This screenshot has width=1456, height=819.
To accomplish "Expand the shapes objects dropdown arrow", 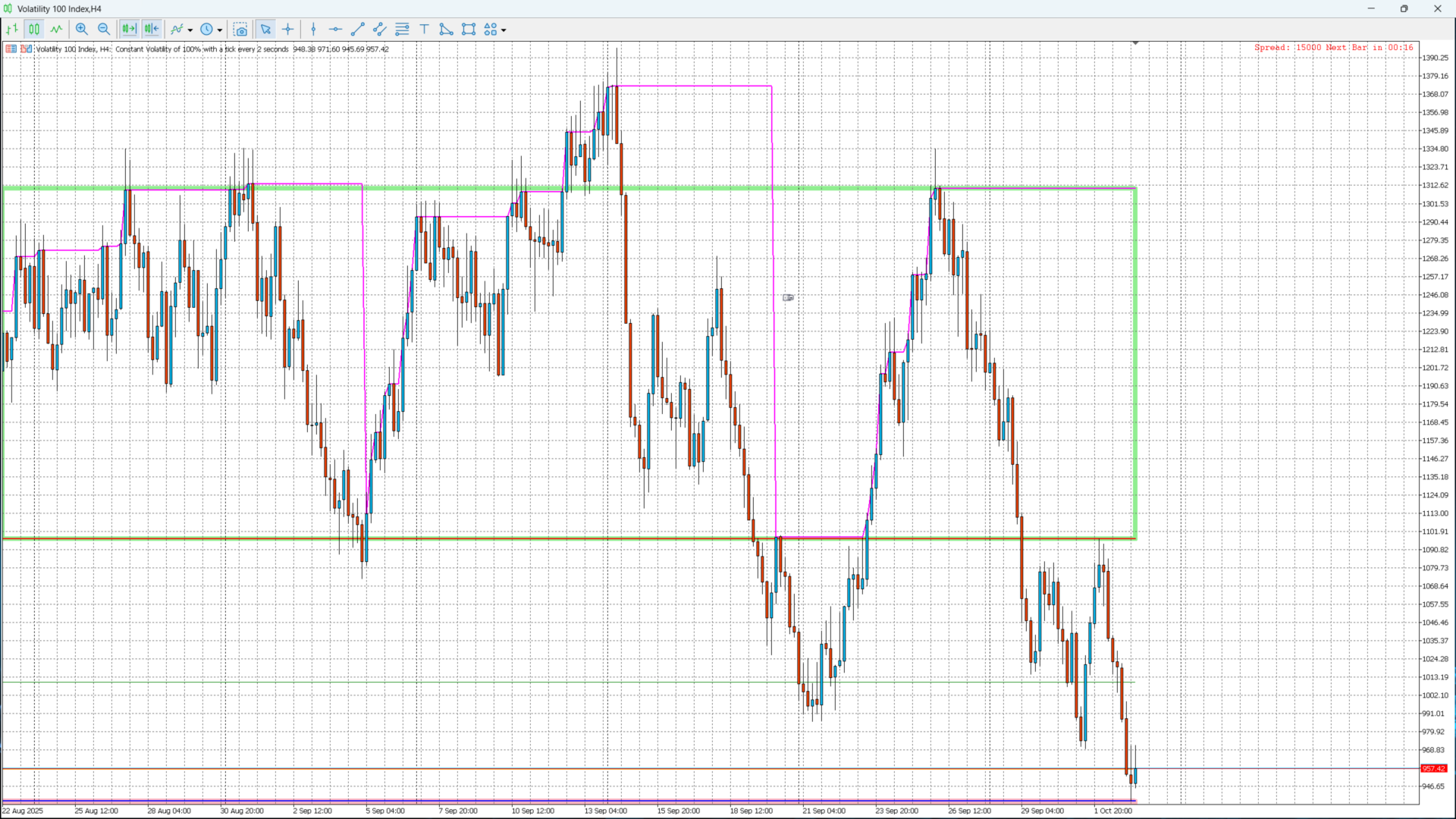I will click(504, 30).
